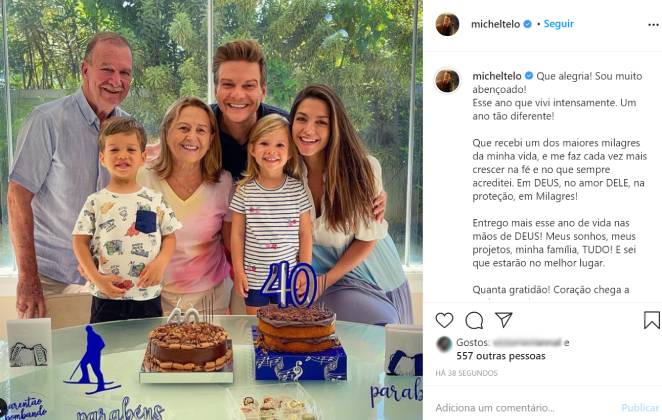Like the post with the heart icon
The width and height of the screenshot is (662, 420).
[444, 320]
